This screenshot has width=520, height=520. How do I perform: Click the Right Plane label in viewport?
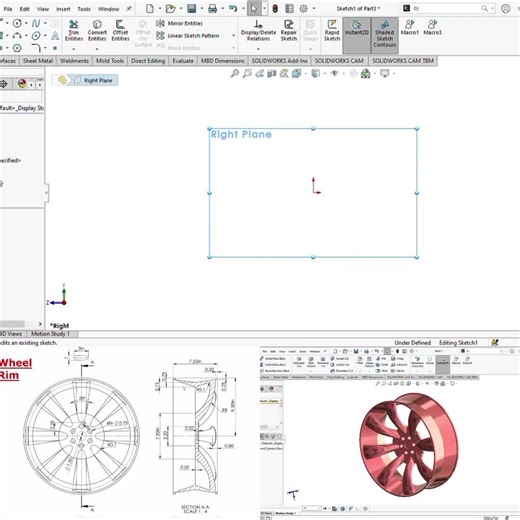click(x=241, y=134)
